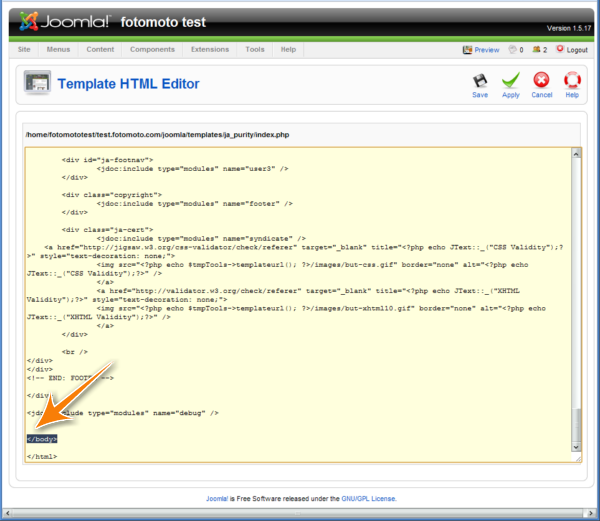
Task: Click the Template HTML Editor page icon
Action: tap(37, 82)
